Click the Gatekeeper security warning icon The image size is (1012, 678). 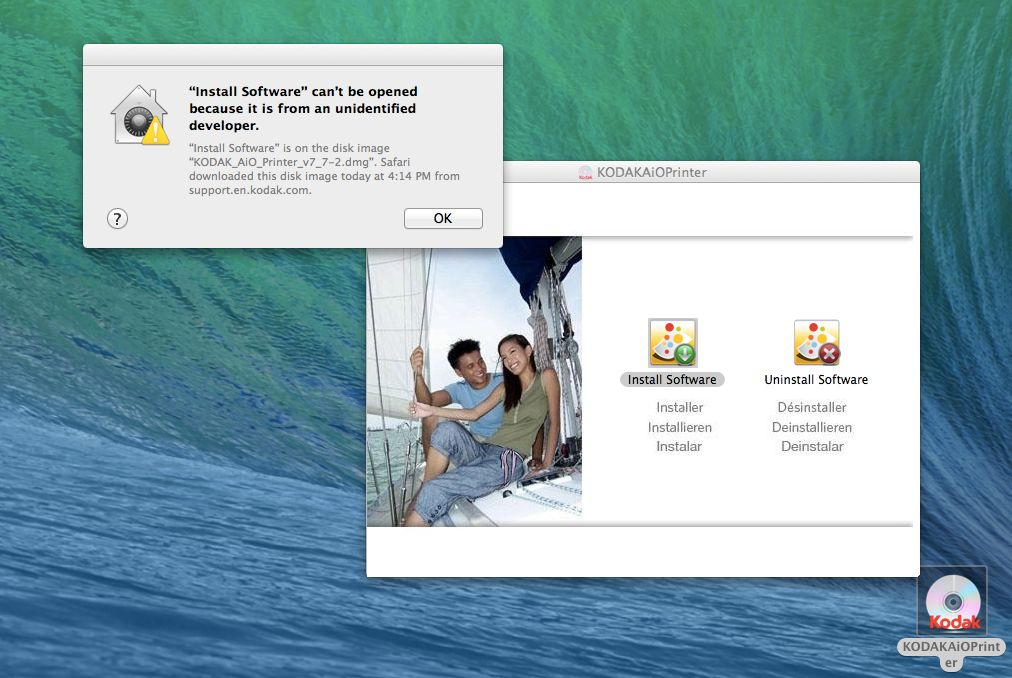pyautogui.click(x=140, y=115)
